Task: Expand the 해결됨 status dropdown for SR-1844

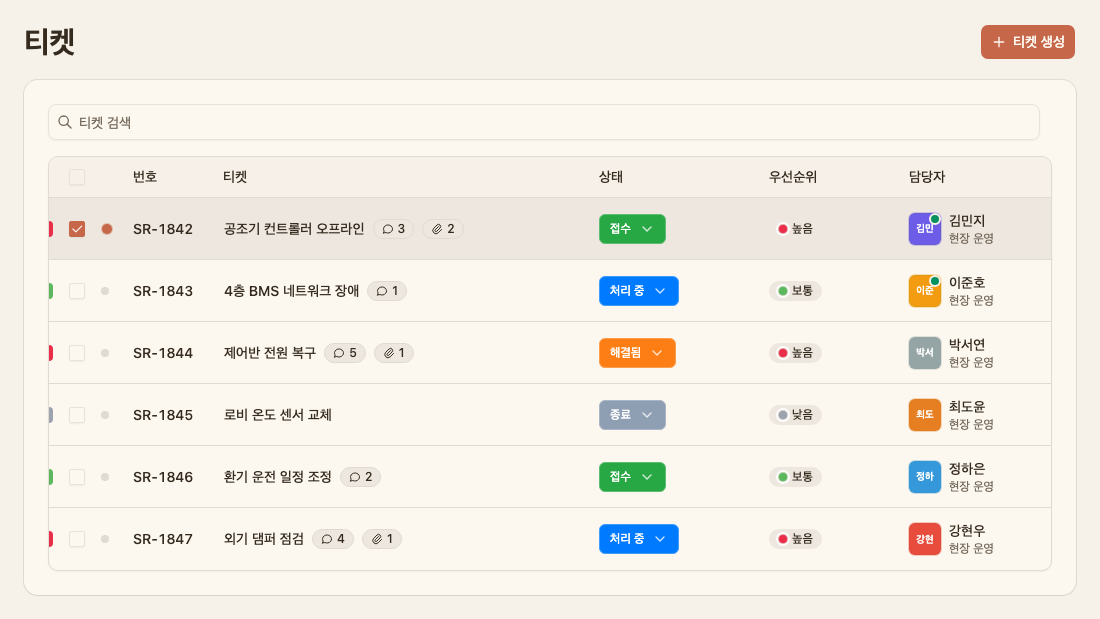Action: pyautogui.click(x=637, y=353)
